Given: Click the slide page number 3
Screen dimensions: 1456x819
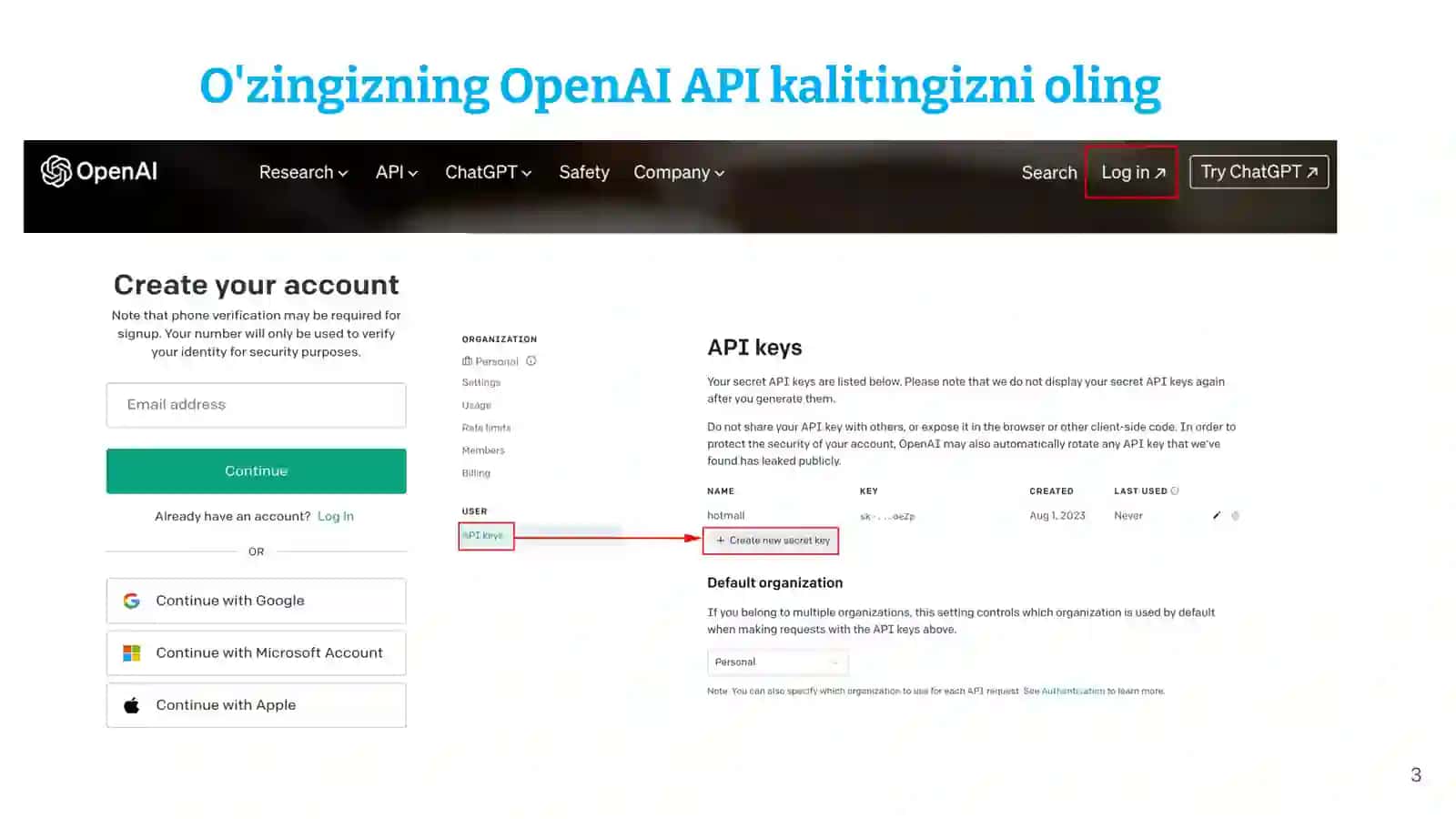Looking at the screenshot, I should pos(1416,774).
